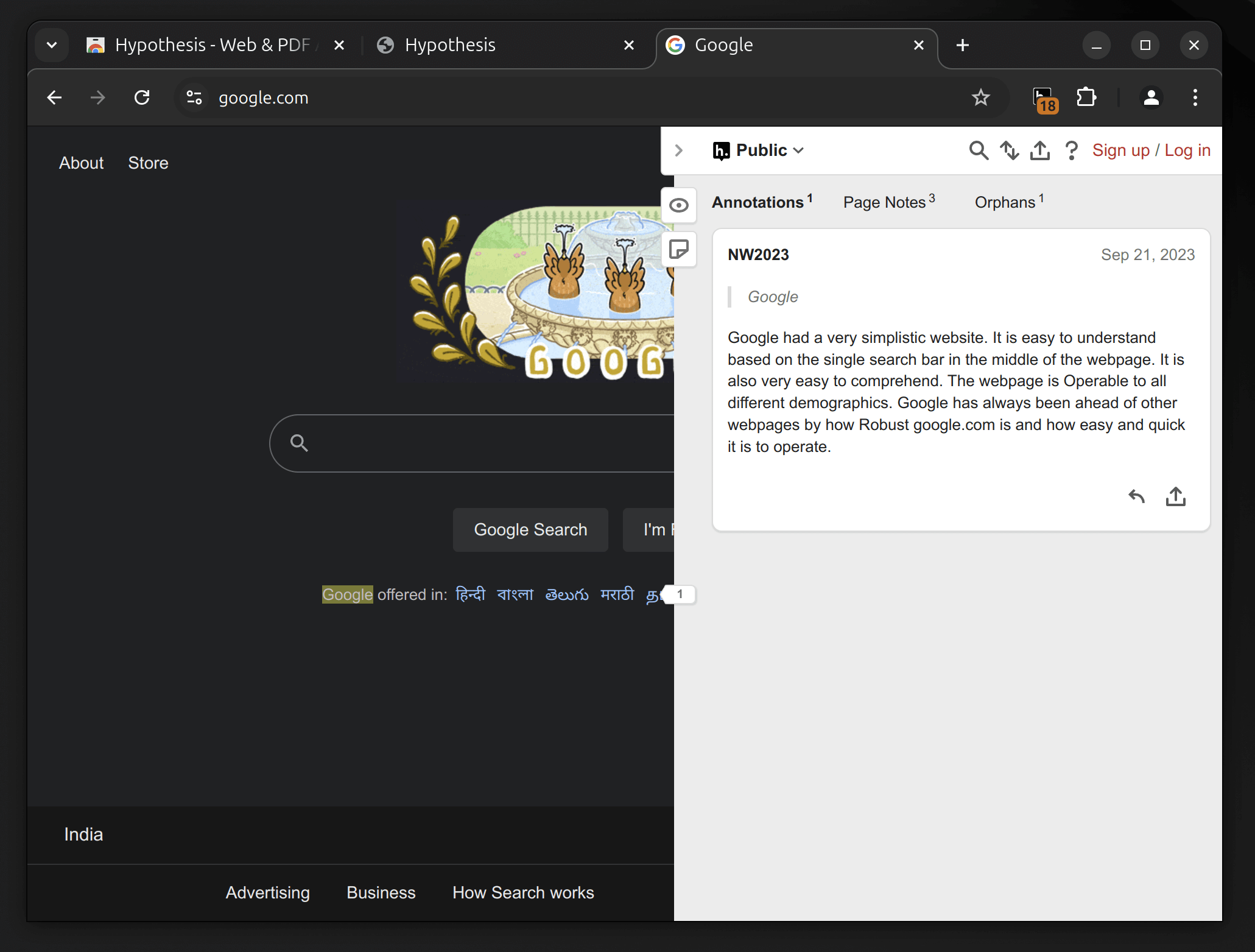Reply to the NW2023 annotation

[1135, 496]
